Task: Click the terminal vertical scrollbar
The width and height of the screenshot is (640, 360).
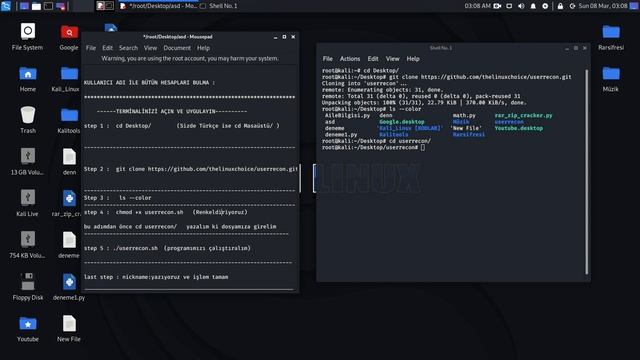Action: tap(587, 171)
